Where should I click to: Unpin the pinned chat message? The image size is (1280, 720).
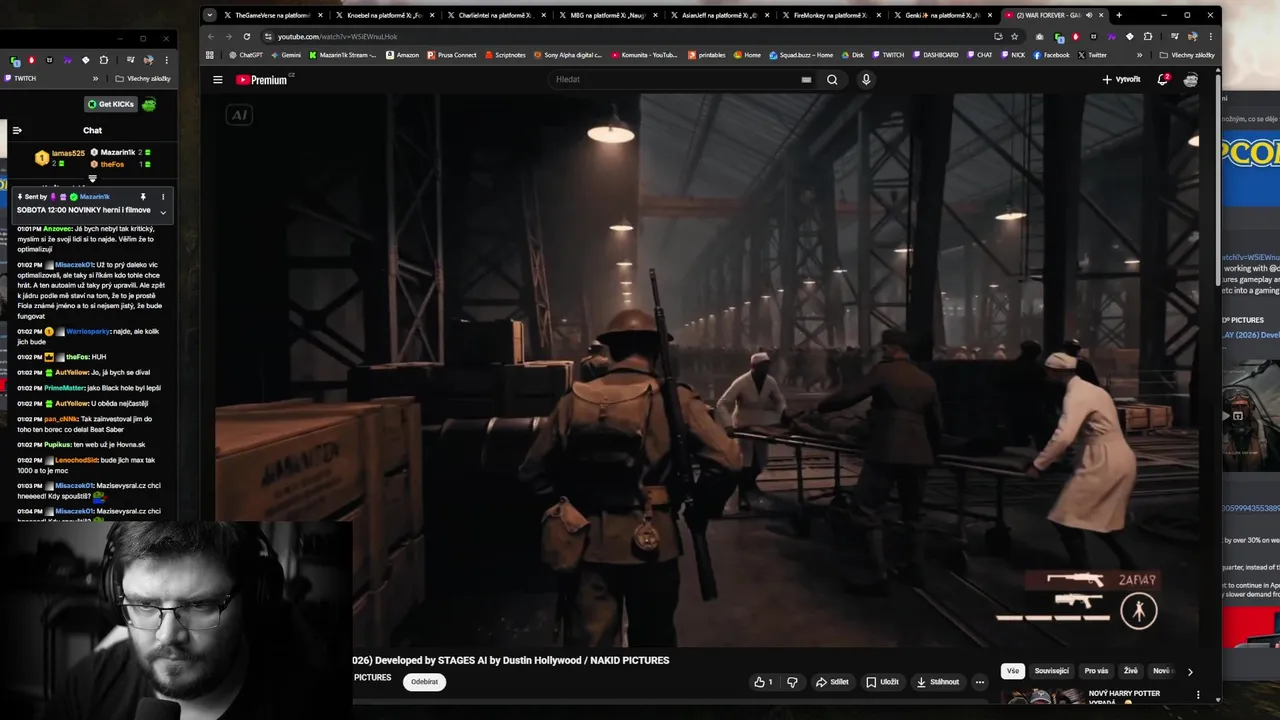click(x=143, y=197)
